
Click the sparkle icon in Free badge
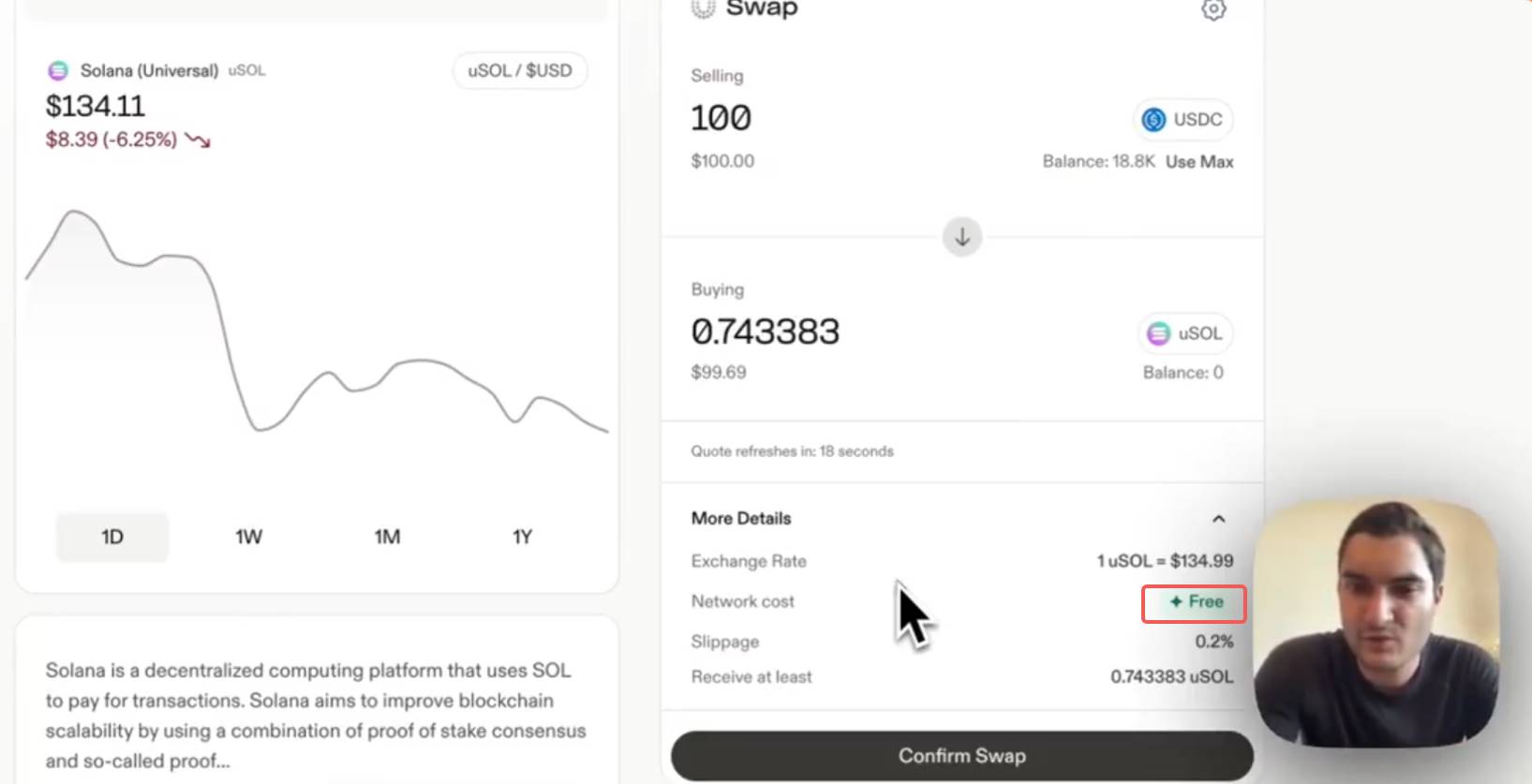(1176, 602)
